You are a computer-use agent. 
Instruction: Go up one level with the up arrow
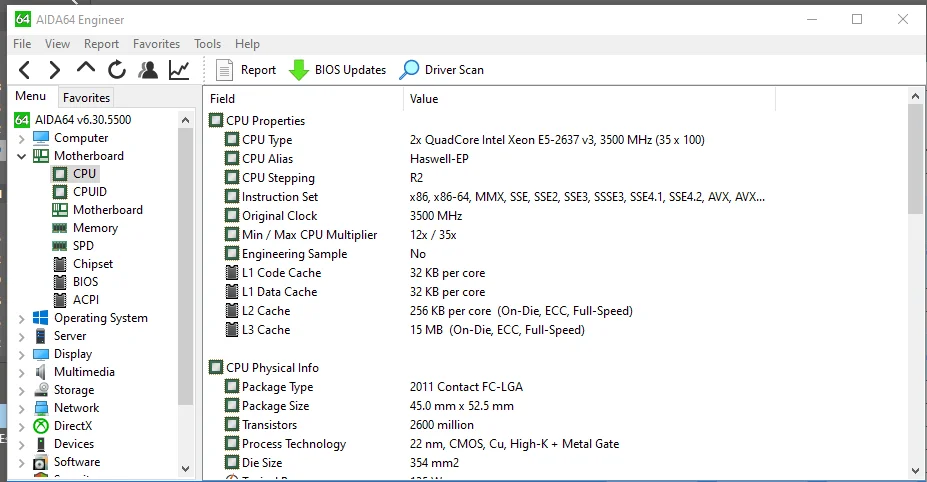click(86, 67)
